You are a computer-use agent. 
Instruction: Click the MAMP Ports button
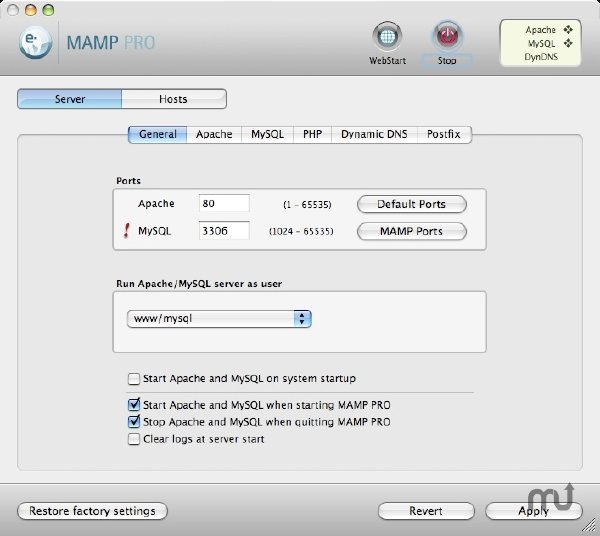pos(412,231)
